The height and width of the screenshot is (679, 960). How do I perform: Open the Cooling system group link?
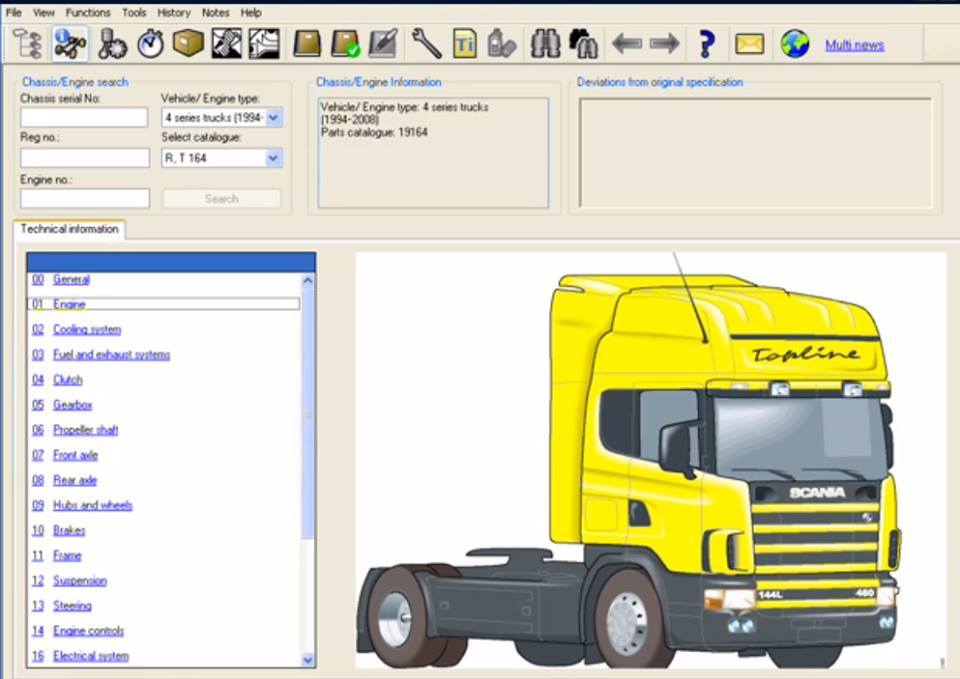pos(87,329)
